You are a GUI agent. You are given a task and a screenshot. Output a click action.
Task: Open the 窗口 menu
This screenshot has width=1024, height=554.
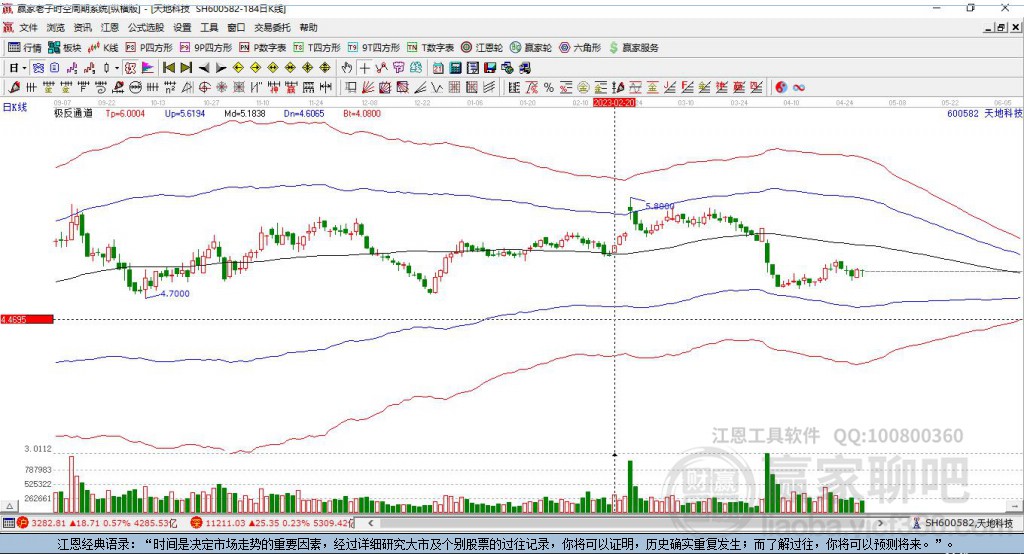(236, 27)
